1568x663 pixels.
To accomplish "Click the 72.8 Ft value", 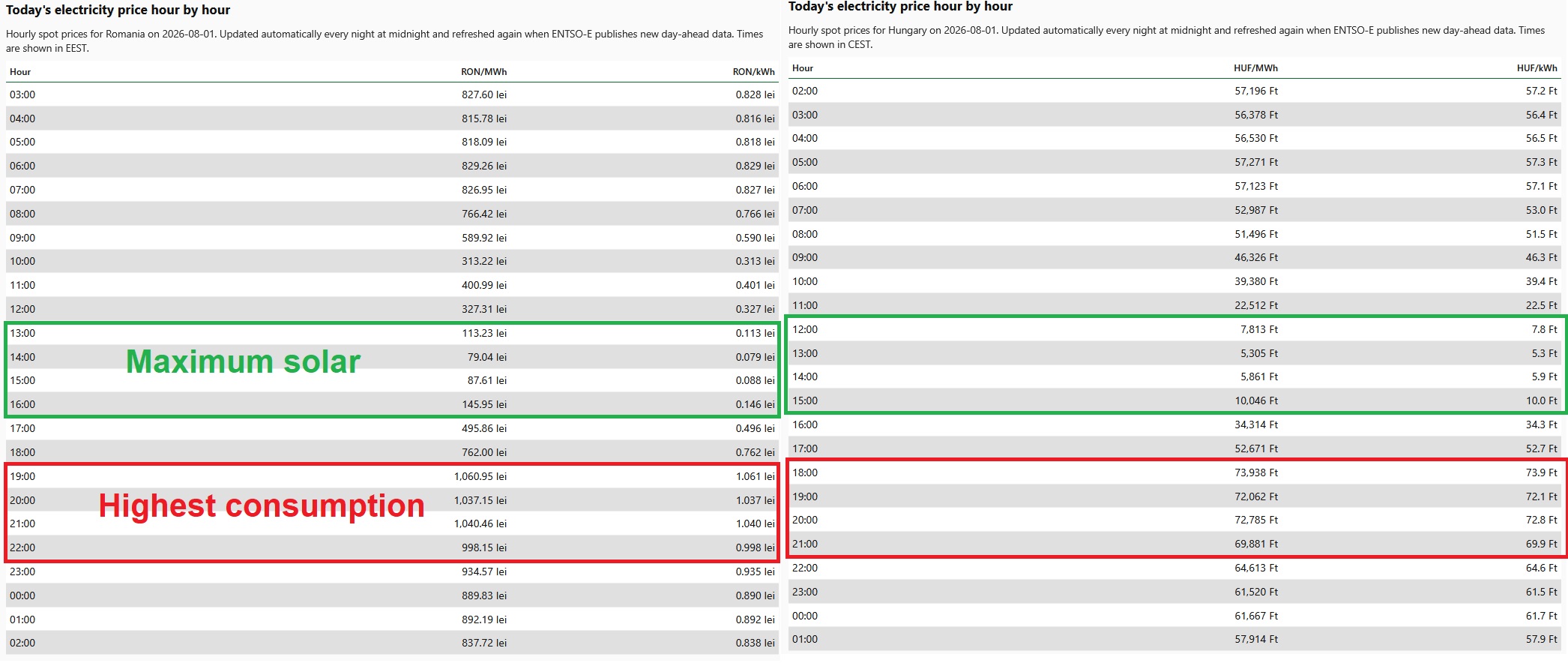I will [1542, 520].
